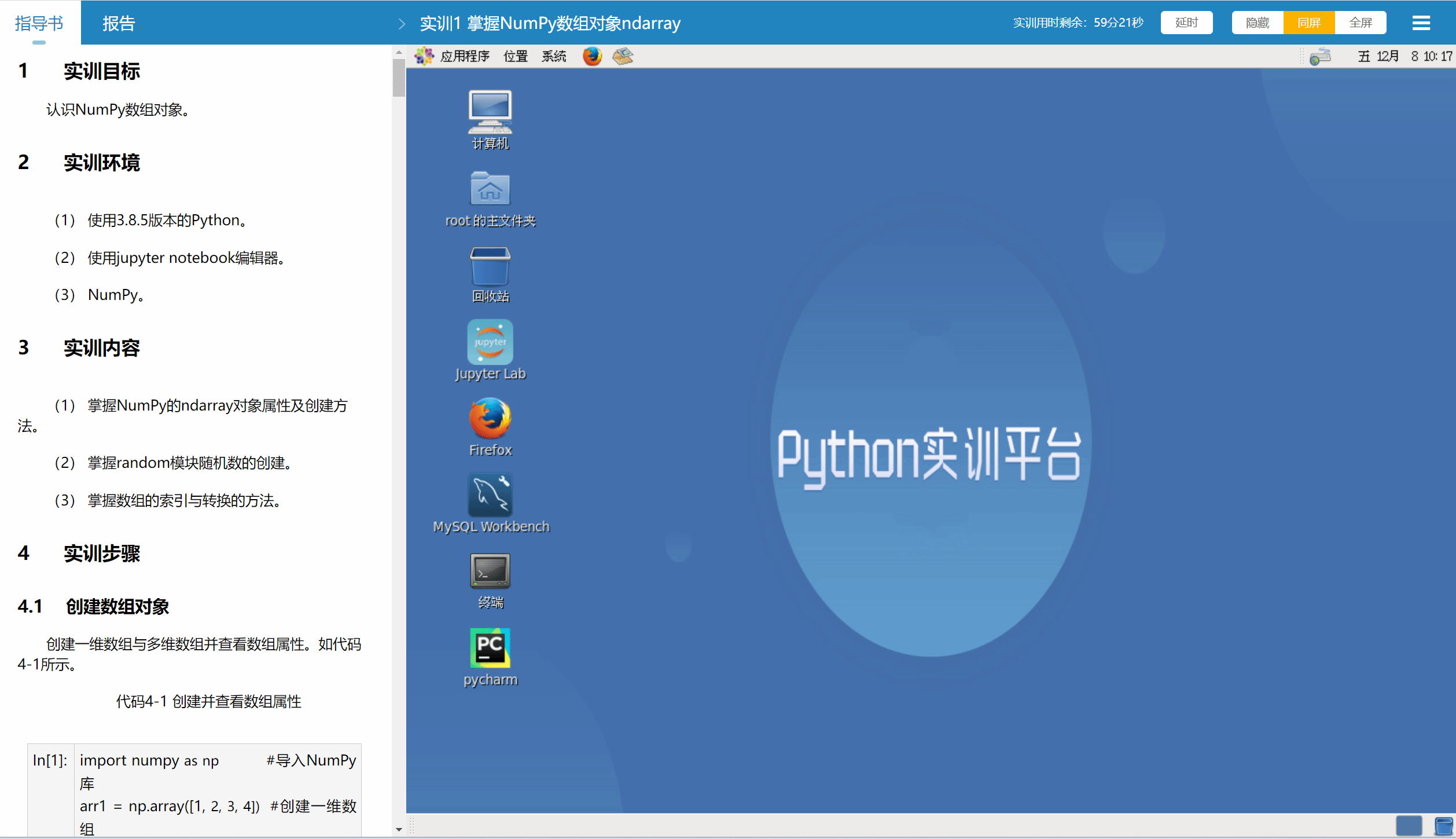The height and width of the screenshot is (839, 1456).
Task: Select the 指导书 tab
Action: [39, 23]
